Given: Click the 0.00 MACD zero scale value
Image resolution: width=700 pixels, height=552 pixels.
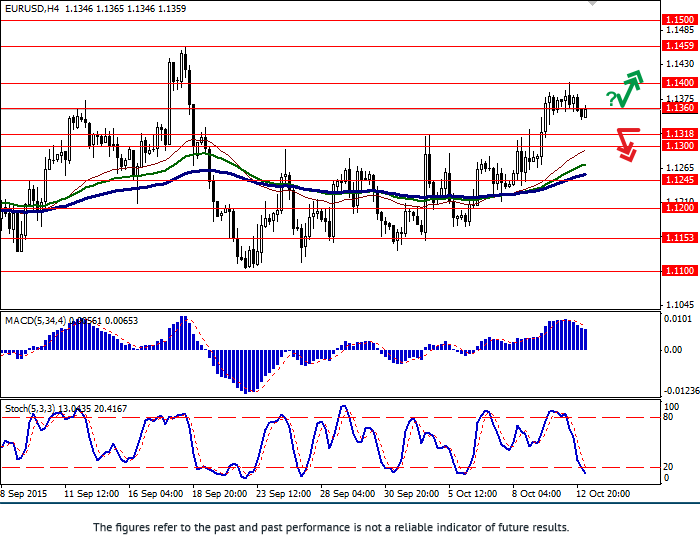Looking at the screenshot, I should pos(673,350).
